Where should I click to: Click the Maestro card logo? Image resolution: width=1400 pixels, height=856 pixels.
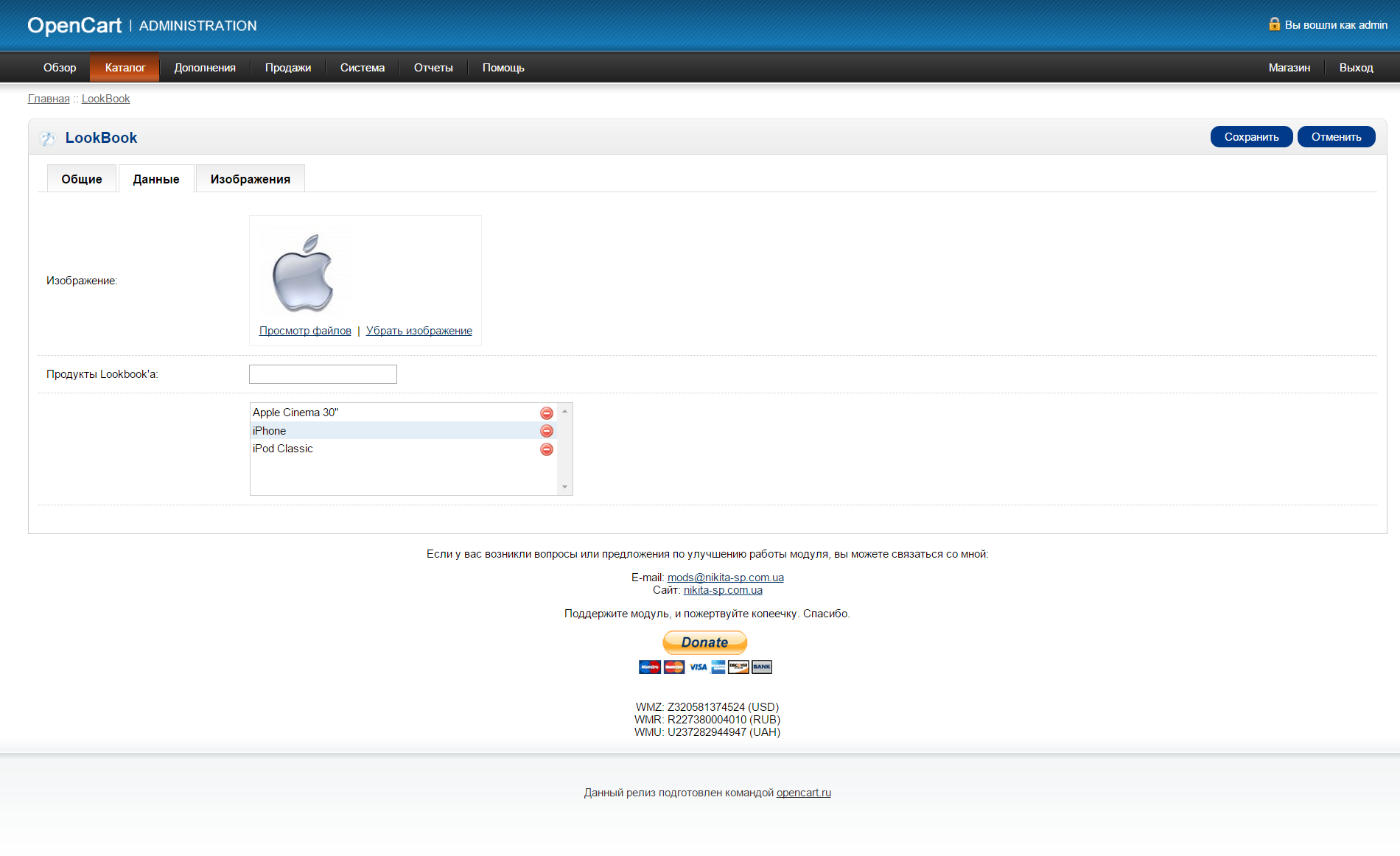click(650, 667)
